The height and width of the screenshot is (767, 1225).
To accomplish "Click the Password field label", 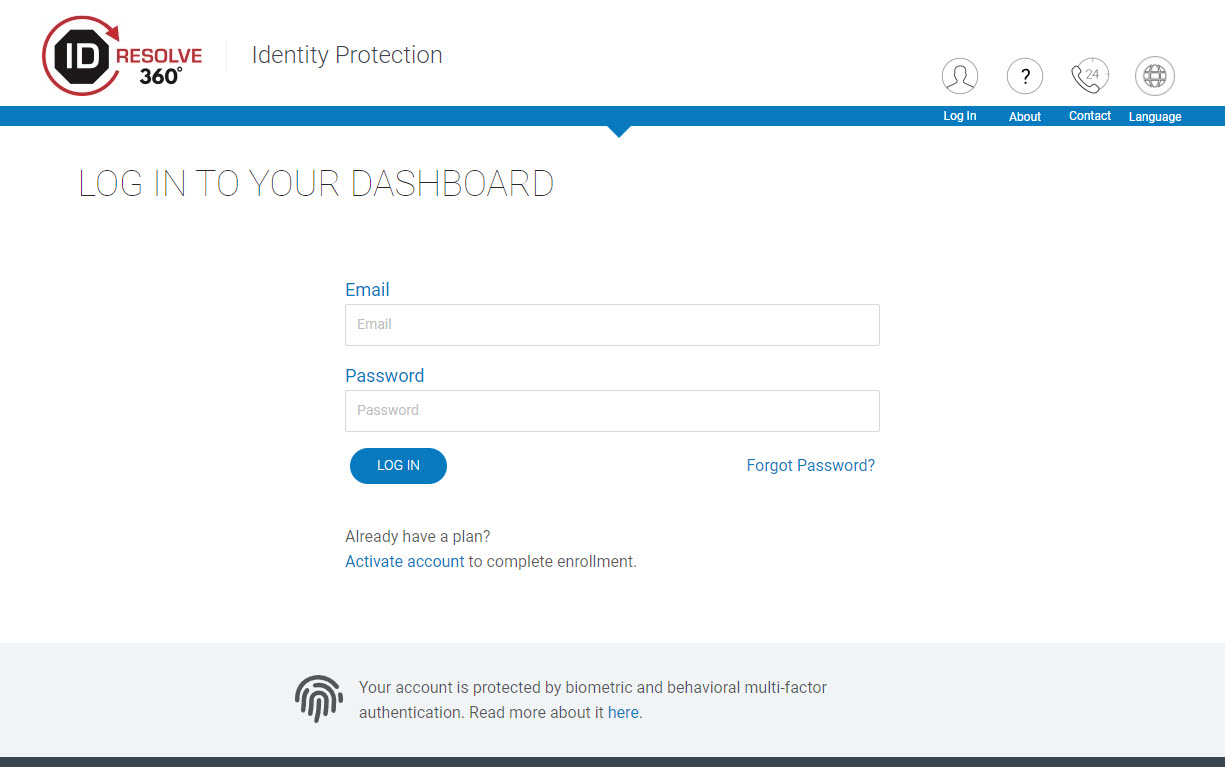I will coord(384,376).
